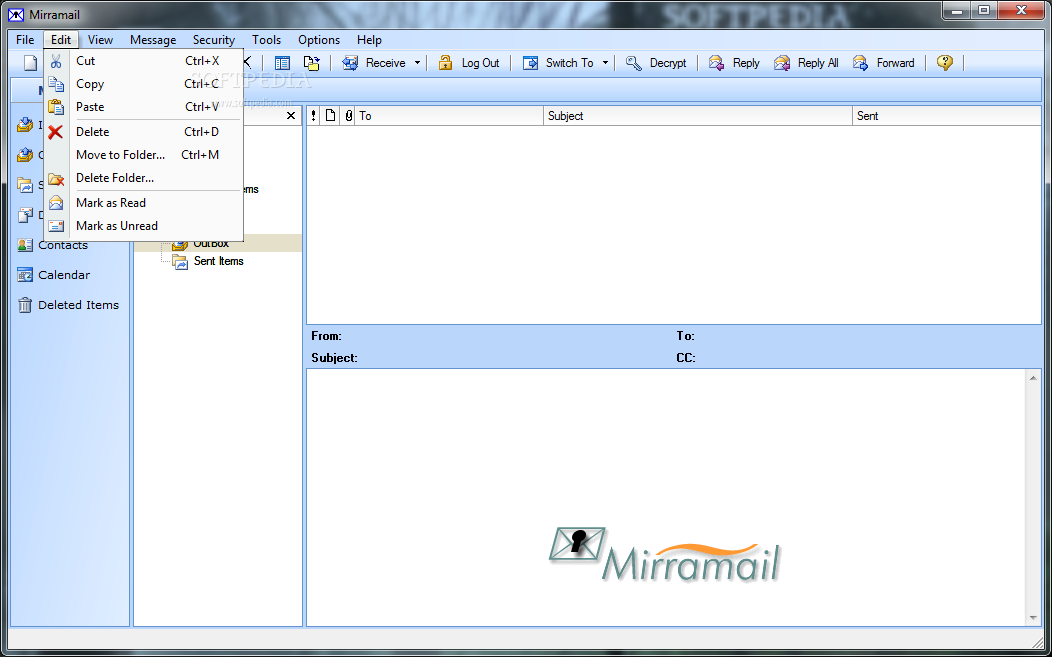Open the Help menu
This screenshot has width=1052, height=657.
pos(369,40)
